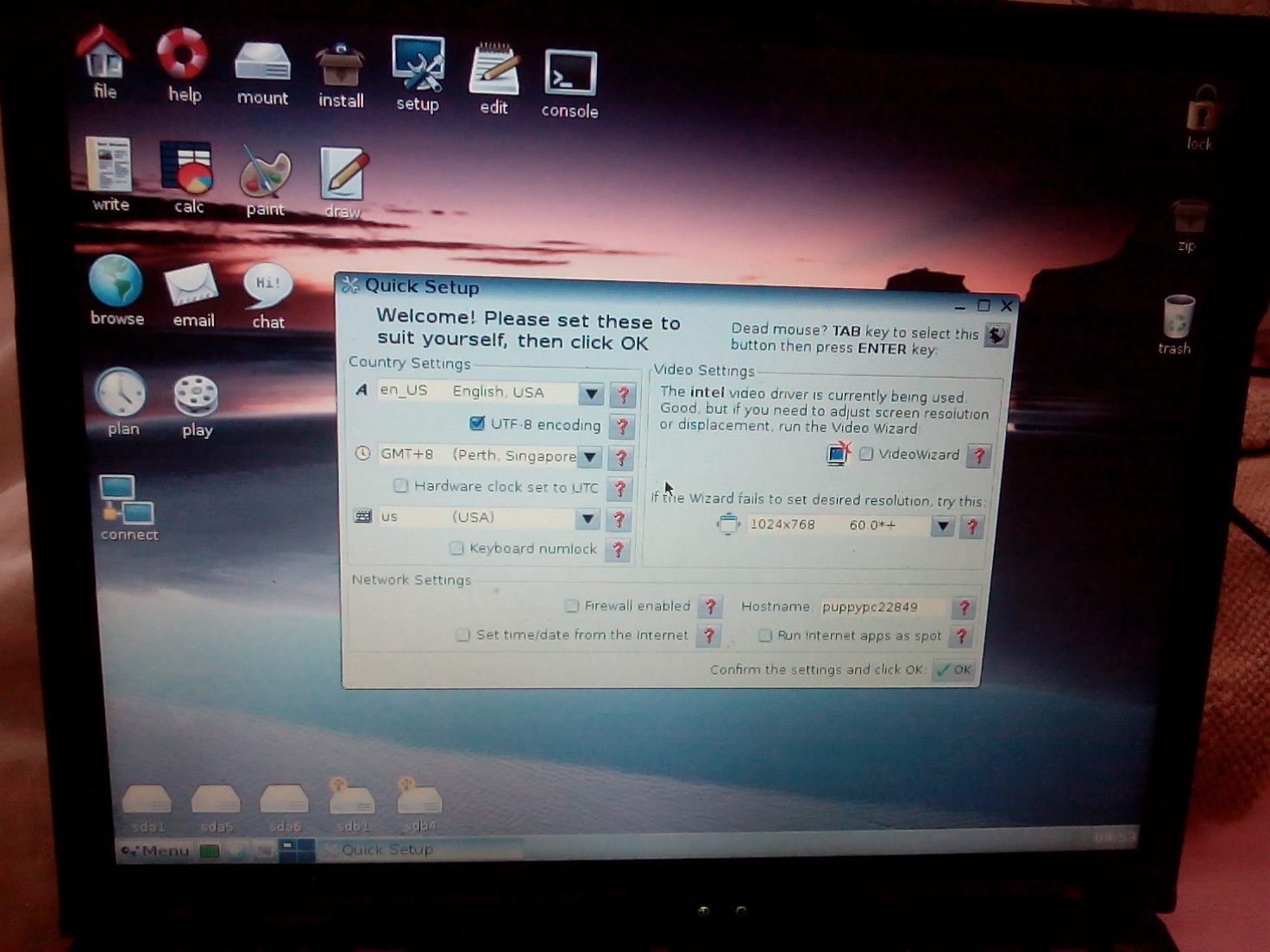Viewport: 1270px width, 952px height.
Task: Click the virtual desktop pager on taskbar
Action: coord(297,851)
